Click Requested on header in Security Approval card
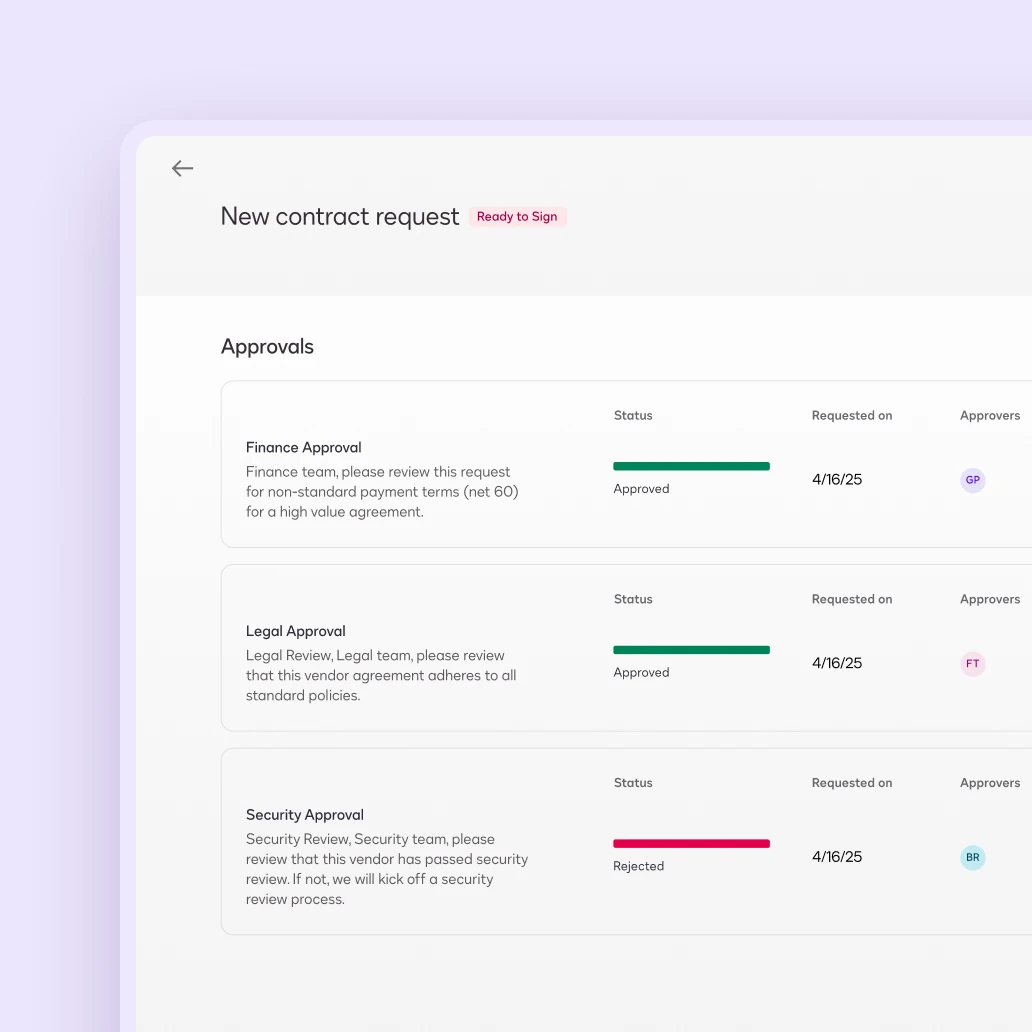Screen dimensions: 1032x1032 [x=852, y=783]
